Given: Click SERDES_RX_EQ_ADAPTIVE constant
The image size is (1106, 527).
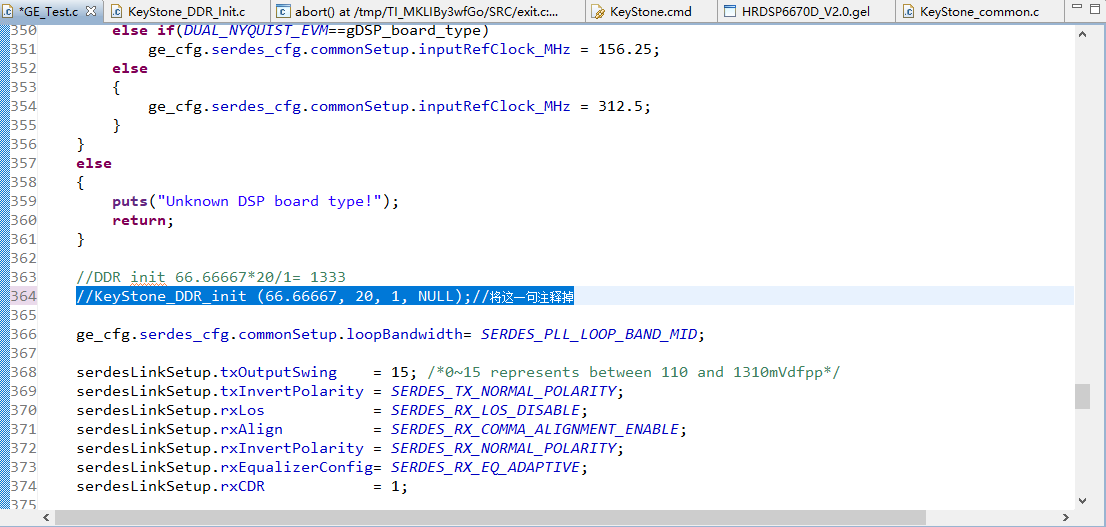Looking at the screenshot, I should (487, 467).
